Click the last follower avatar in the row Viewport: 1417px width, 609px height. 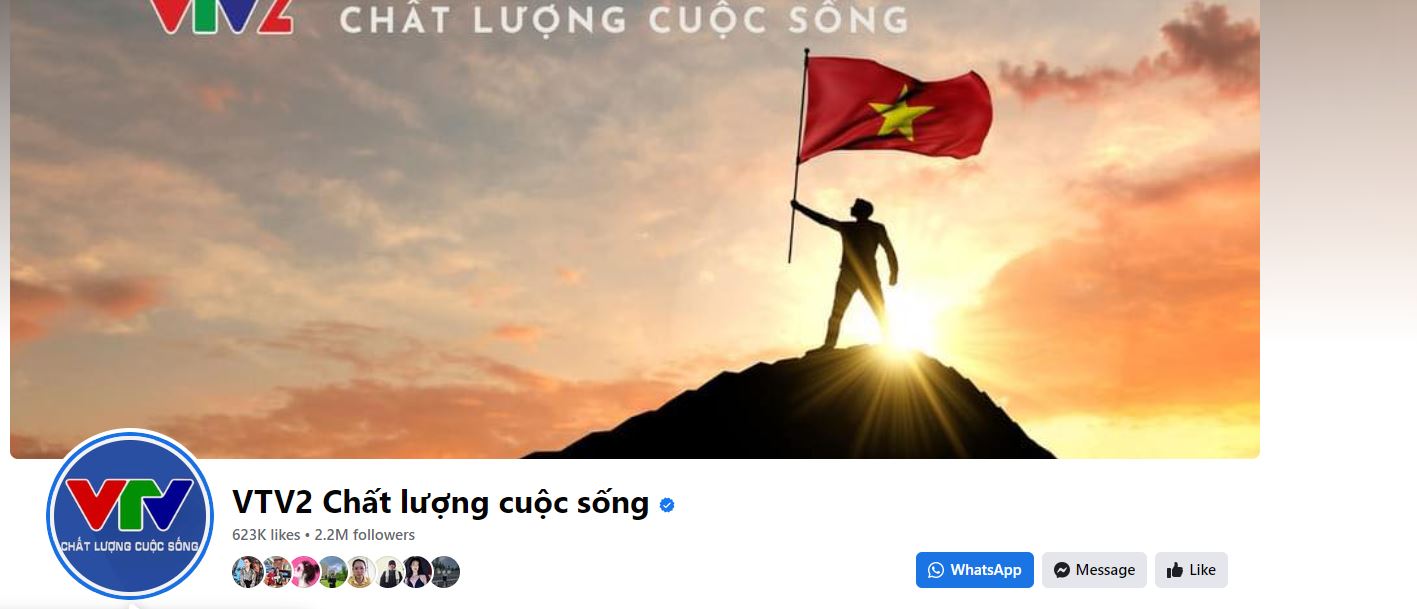pos(445,572)
